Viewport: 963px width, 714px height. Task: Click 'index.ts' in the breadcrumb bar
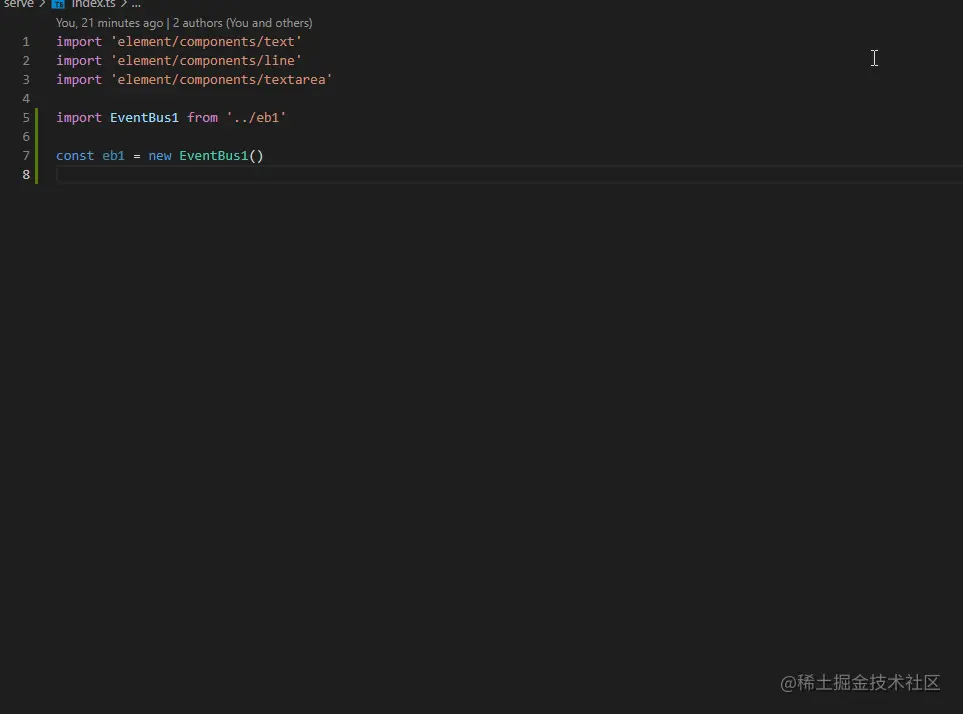point(93,4)
